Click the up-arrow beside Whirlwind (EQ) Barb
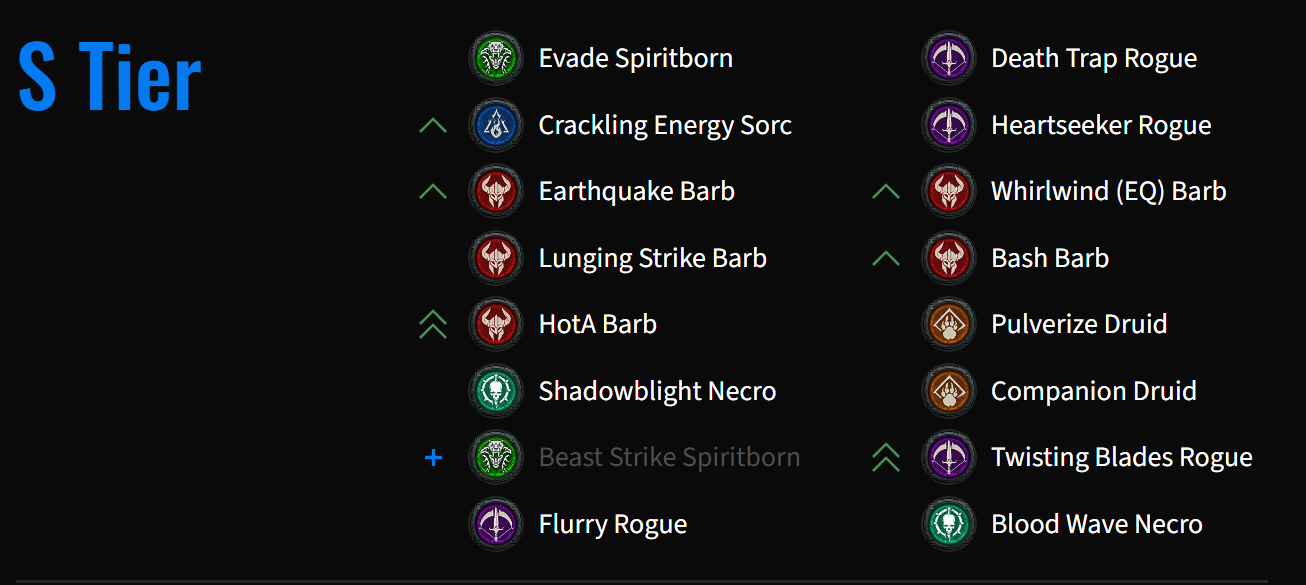Screen dimensions: 1306x585 (x=886, y=191)
